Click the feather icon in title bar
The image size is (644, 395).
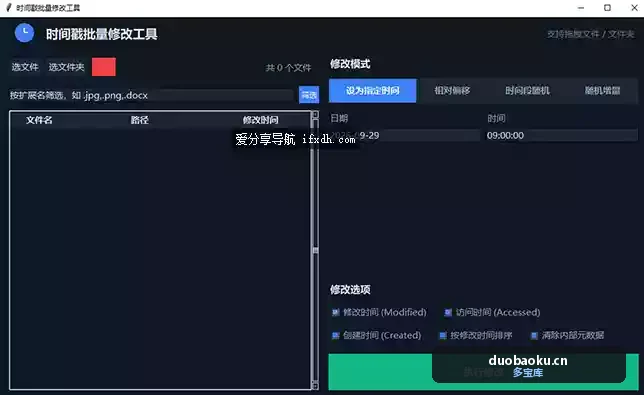pos(8,8)
